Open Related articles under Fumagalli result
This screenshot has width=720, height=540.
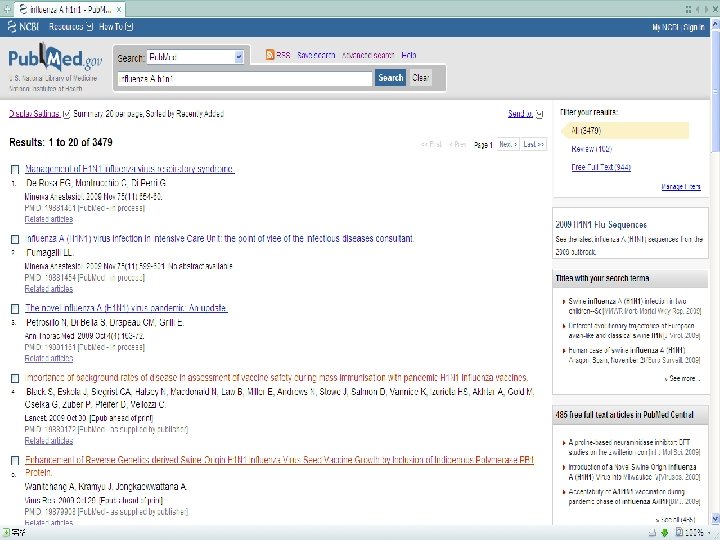click(x=49, y=289)
